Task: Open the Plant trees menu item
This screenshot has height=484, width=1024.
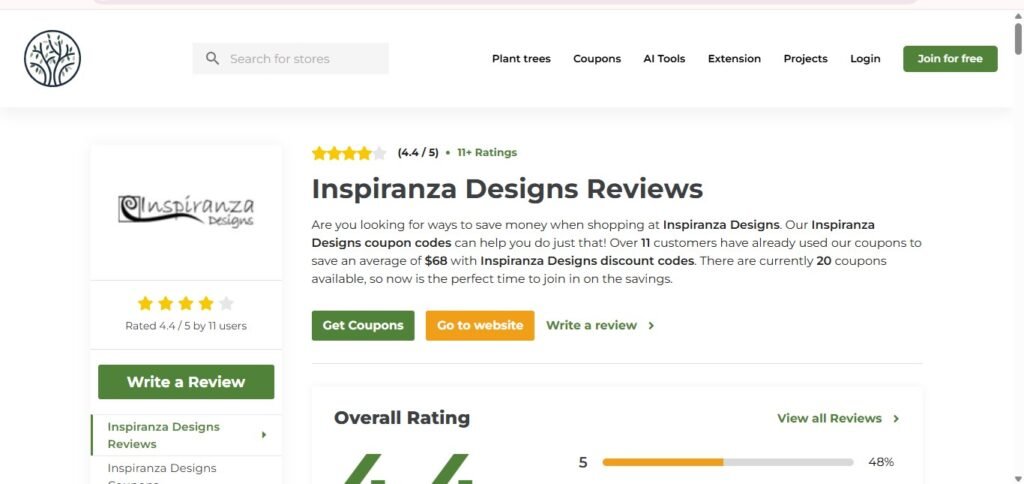Action: [x=521, y=59]
